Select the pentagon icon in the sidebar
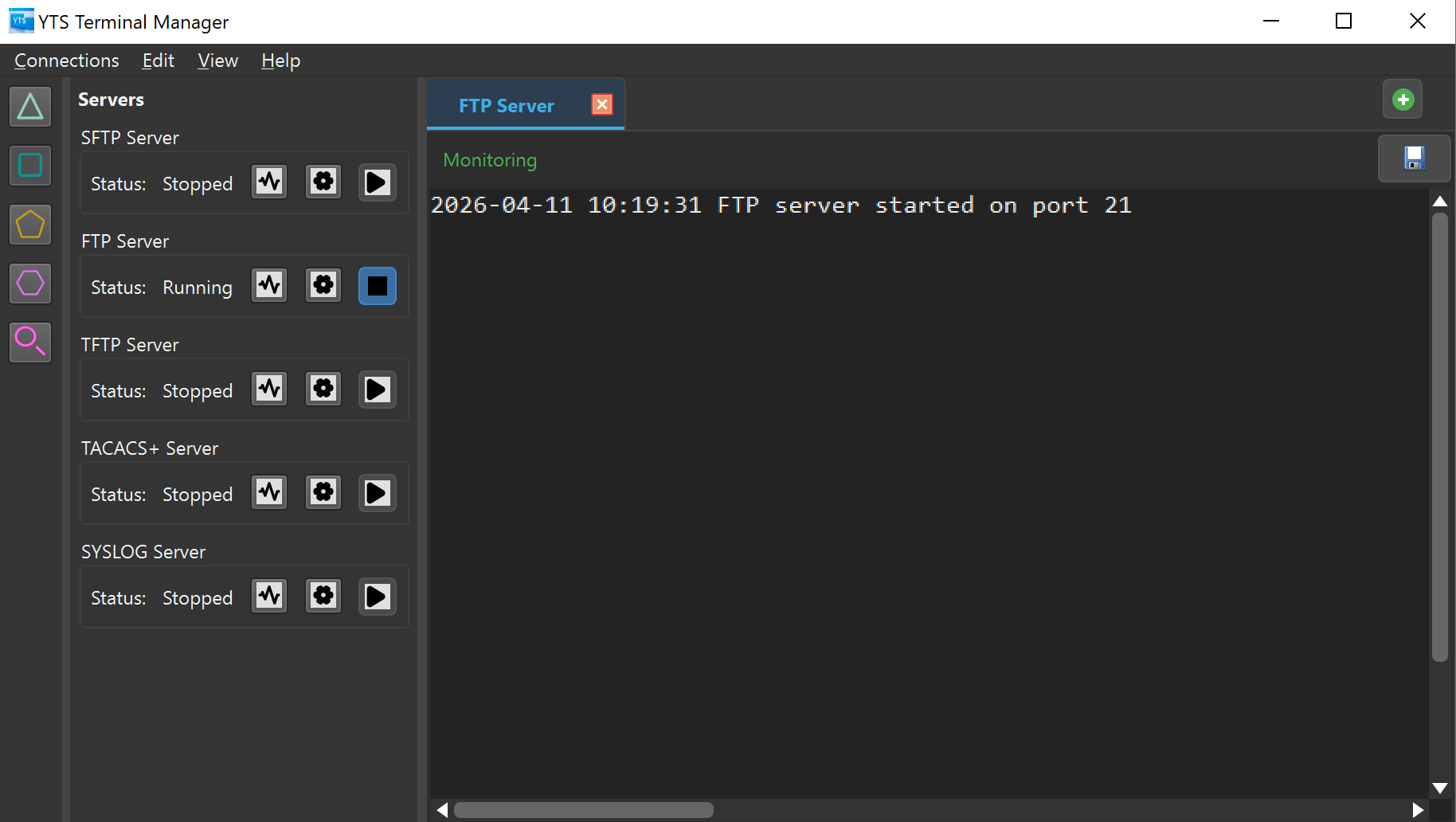 pos(29,224)
